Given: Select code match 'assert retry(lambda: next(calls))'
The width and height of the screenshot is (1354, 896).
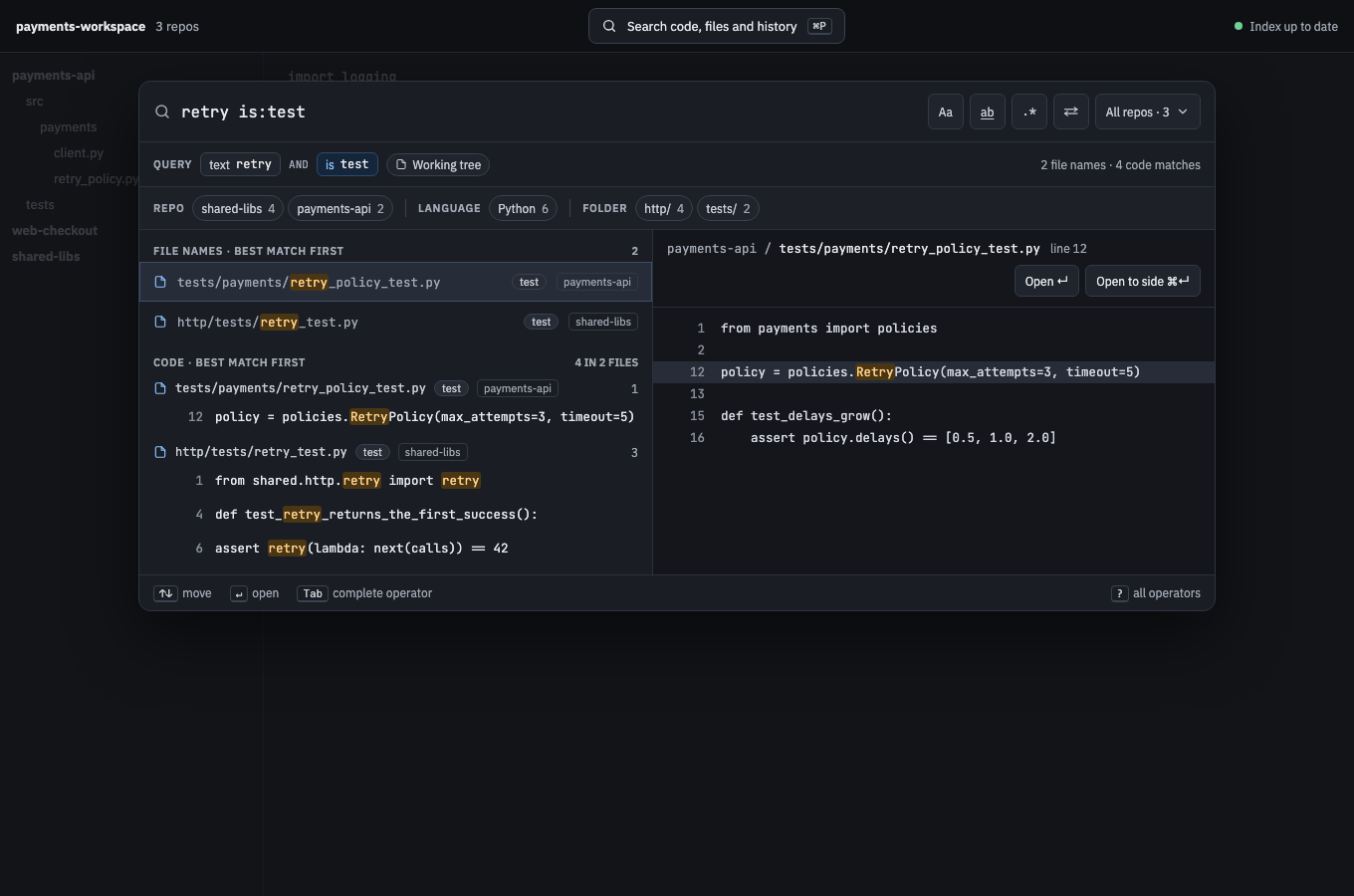Looking at the screenshot, I should coord(395,549).
